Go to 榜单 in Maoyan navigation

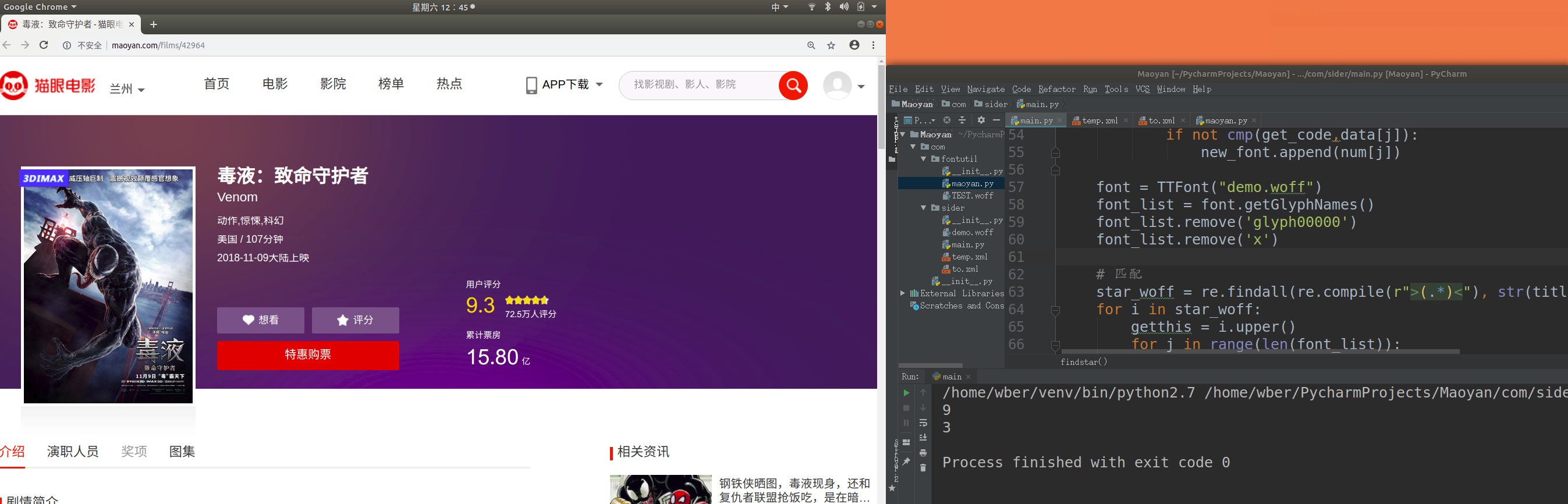[x=391, y=84]
